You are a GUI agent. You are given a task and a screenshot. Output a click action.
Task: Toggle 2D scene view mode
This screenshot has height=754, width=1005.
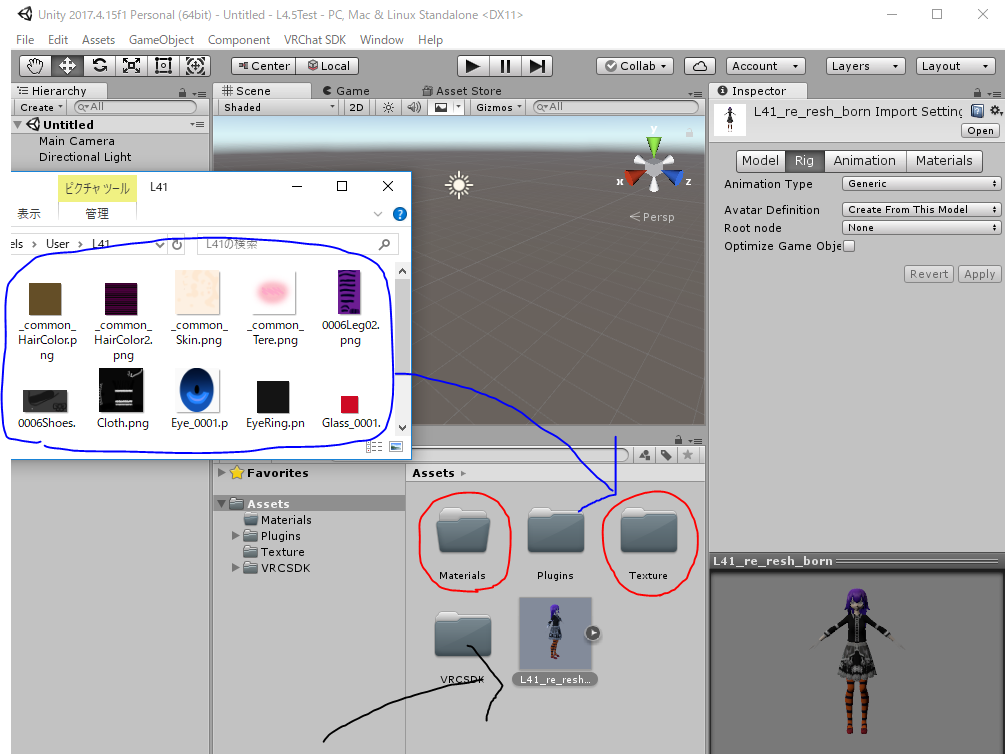click(x=356, y=107)
